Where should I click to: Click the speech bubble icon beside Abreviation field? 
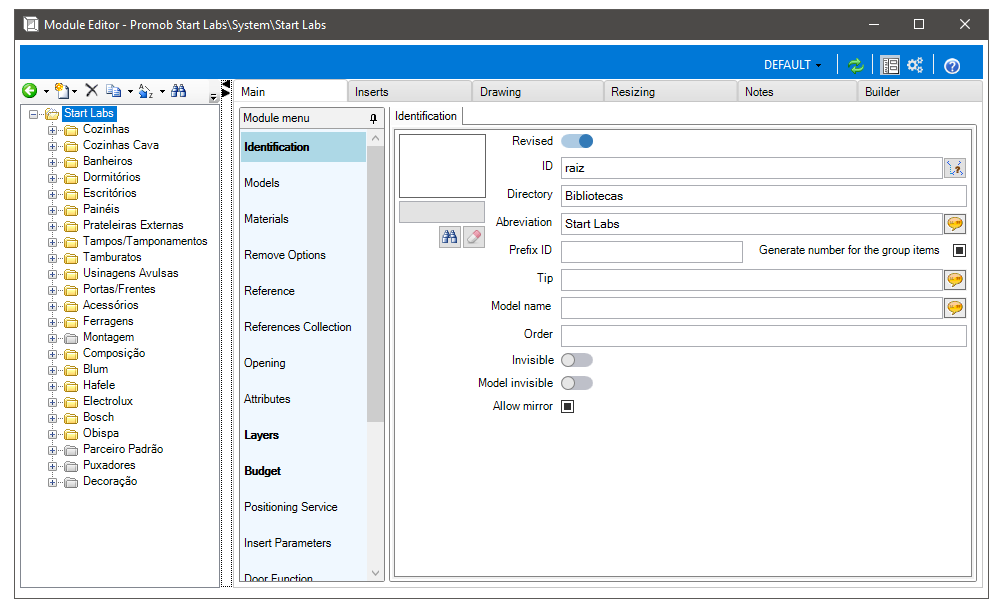(x=955, y=224)
